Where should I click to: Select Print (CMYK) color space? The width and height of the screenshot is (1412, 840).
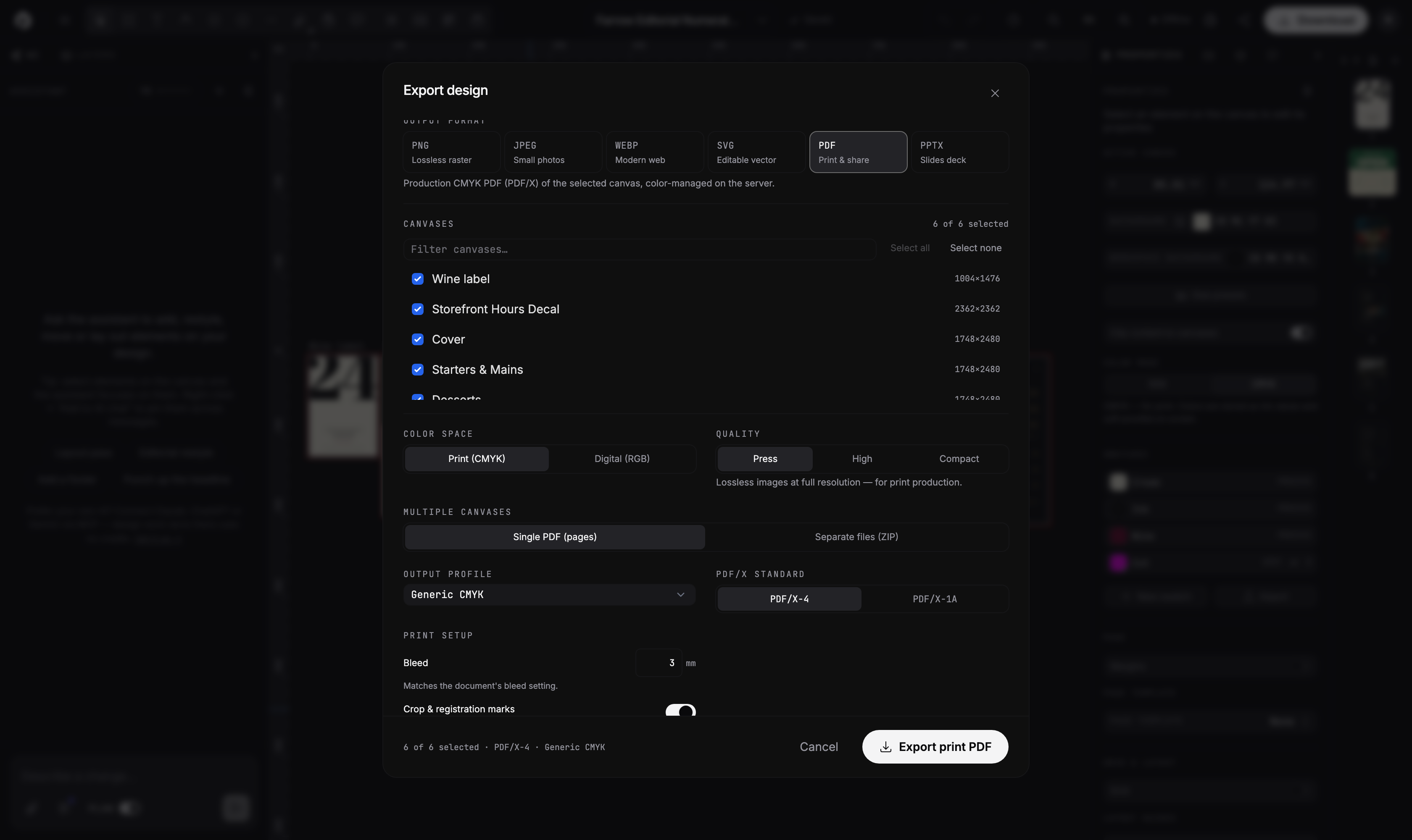(476, 459)
